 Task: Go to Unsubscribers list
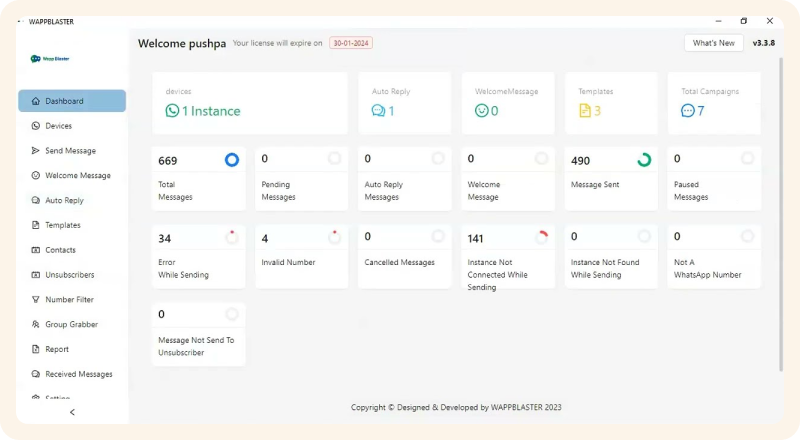pos(72,275)
